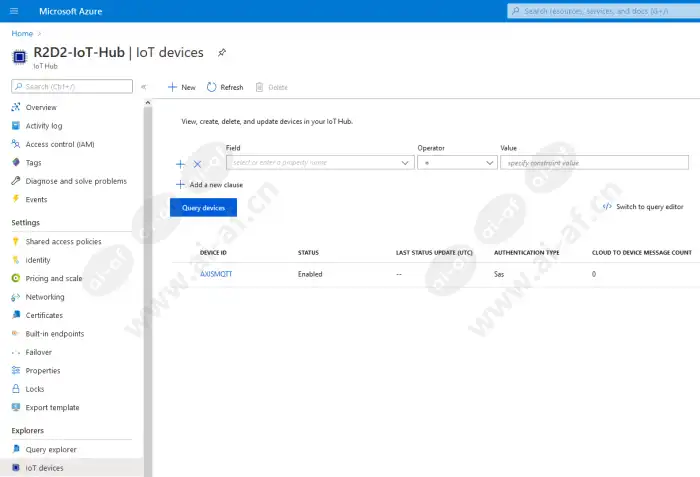Click the Delete toolbar button
The width and height of the screenshot is (700, 477).
[271, 87]
